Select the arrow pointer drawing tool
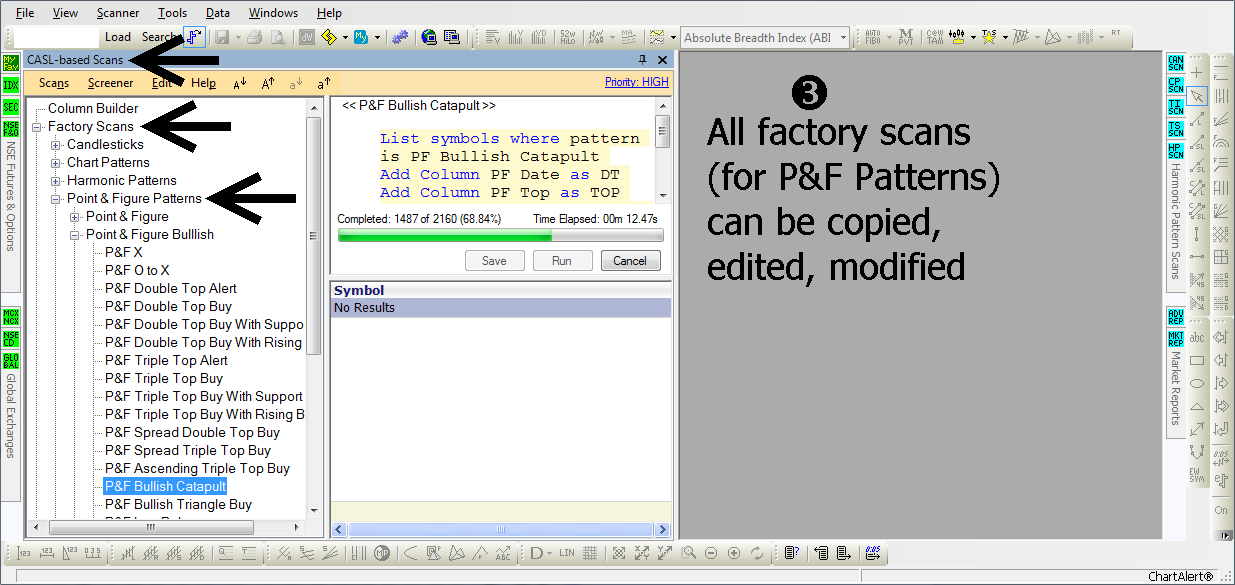 click(1197, 96)
